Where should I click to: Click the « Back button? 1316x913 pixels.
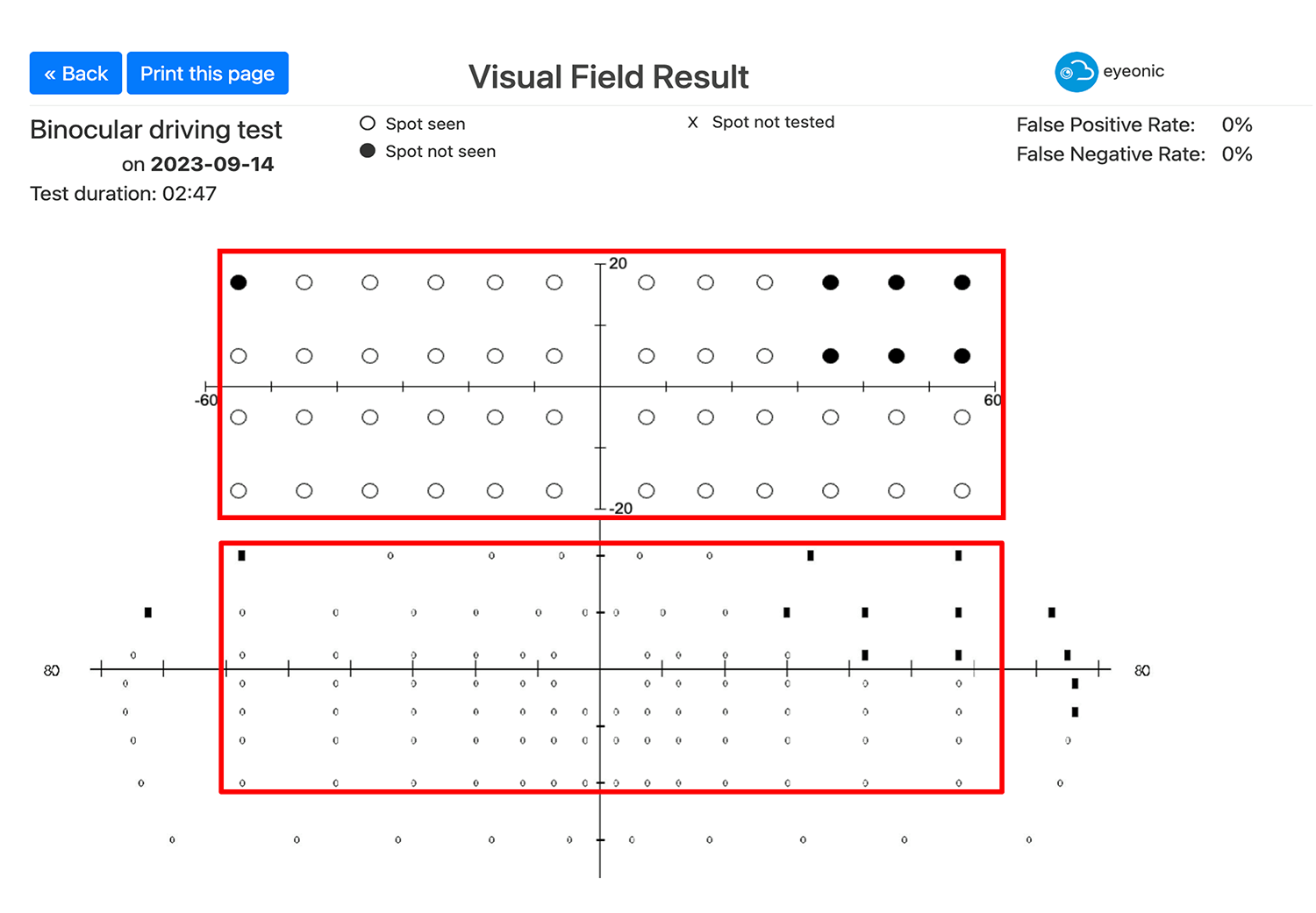(75, 73)
